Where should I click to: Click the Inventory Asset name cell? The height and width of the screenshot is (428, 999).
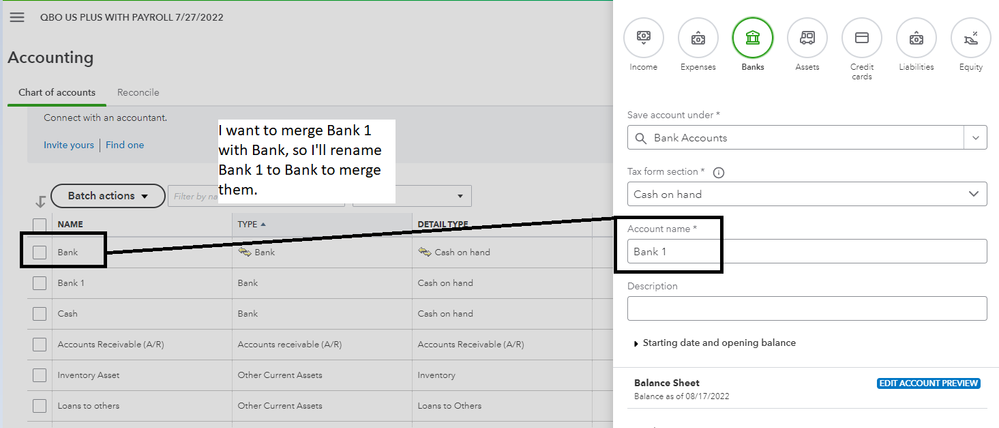click(x=89, y=375)
